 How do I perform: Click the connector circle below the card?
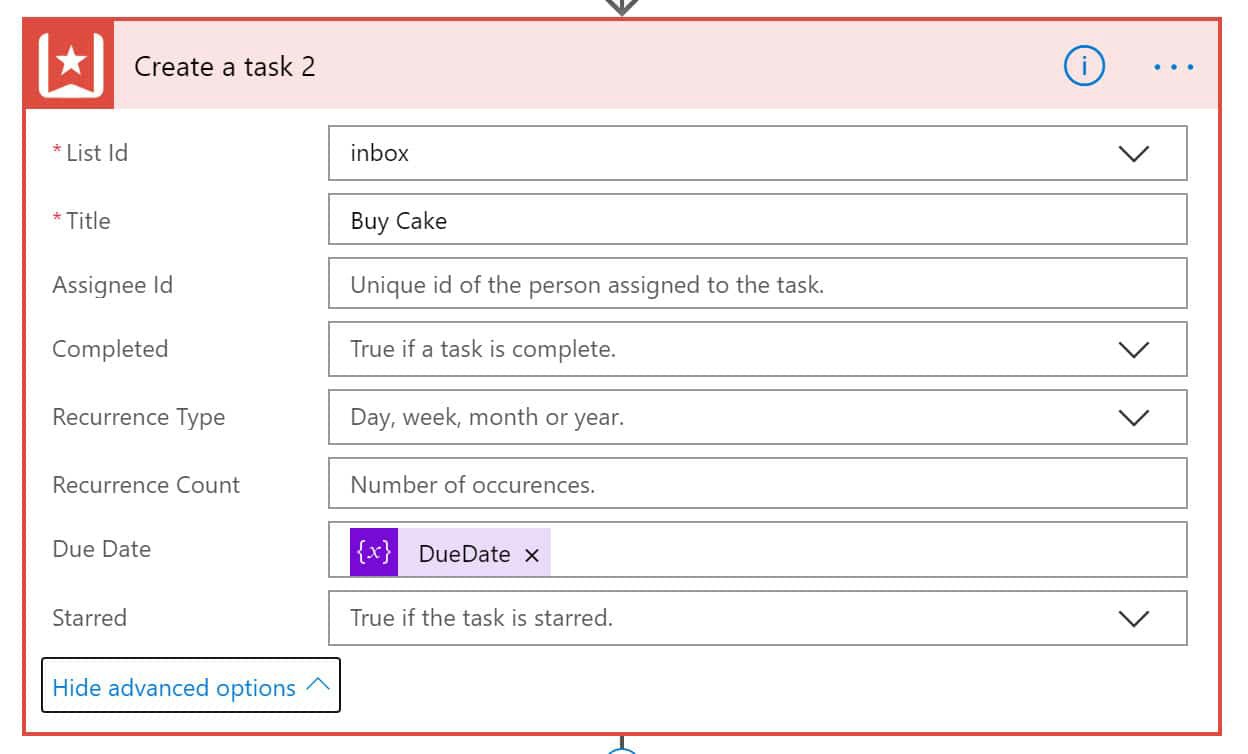622,748
